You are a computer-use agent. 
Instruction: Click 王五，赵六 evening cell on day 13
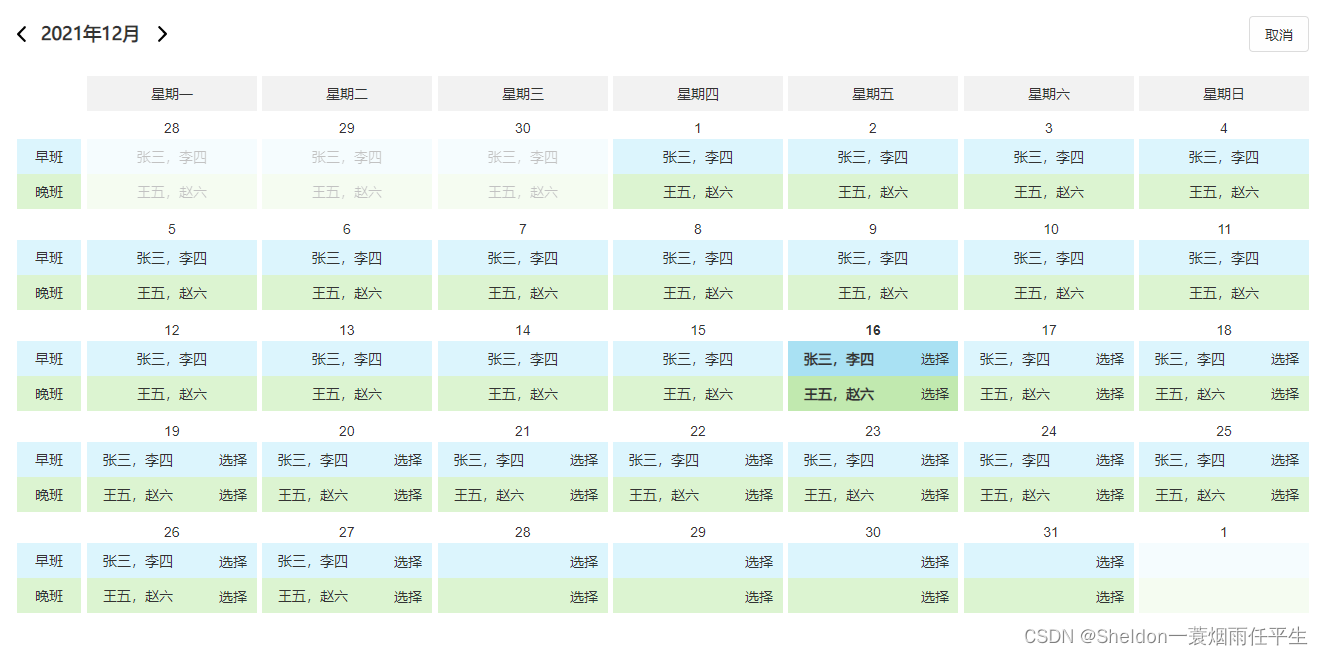pos(347,394)
